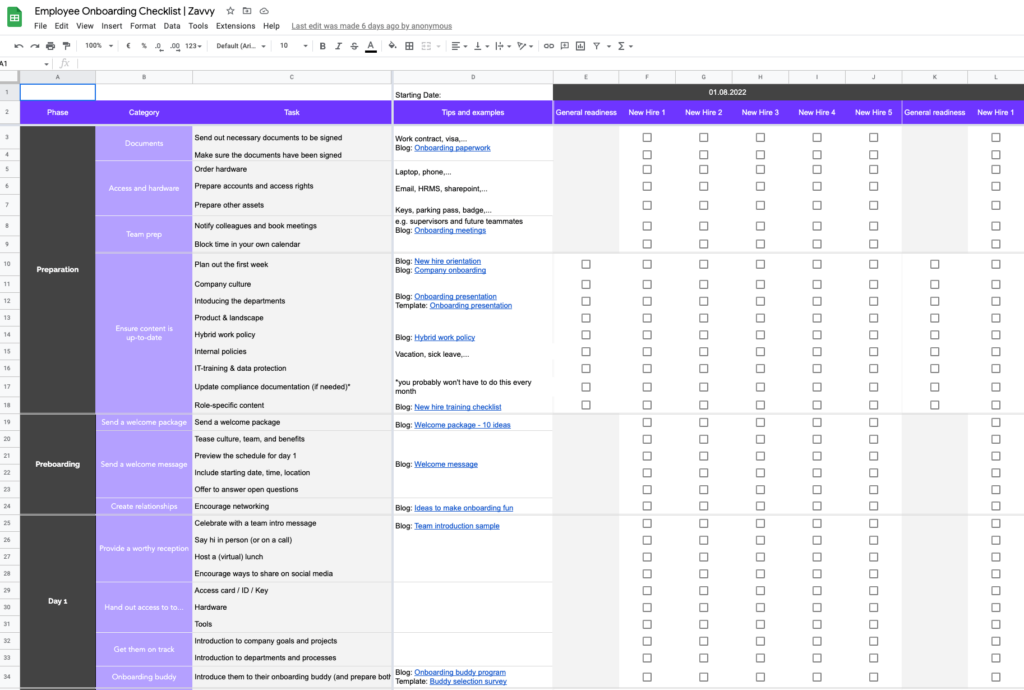
Task: Select the Paint format tool
Action: click(x=66, y=46)
